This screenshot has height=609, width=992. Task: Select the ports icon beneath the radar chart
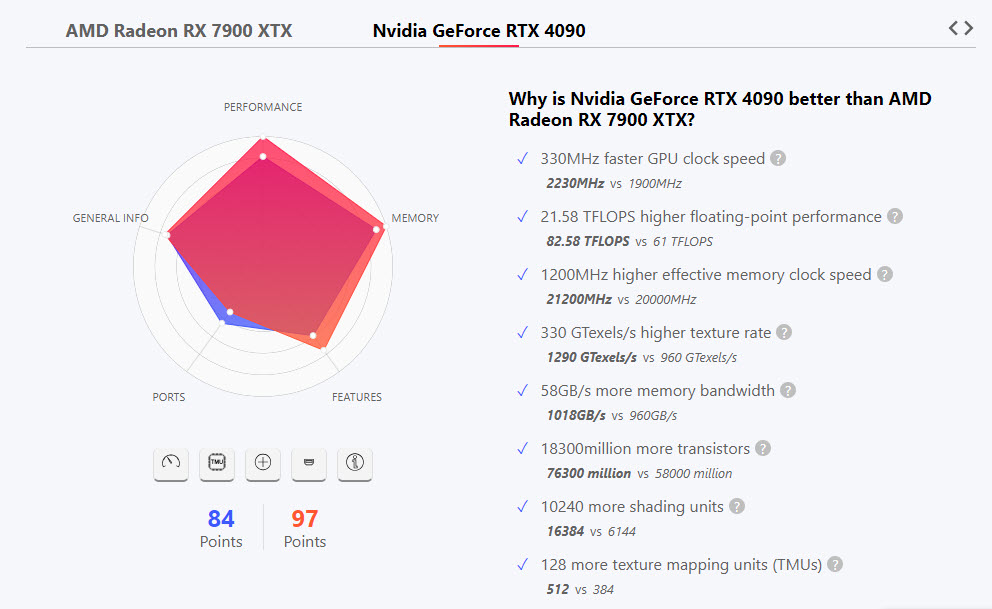[x=308, y=464]
